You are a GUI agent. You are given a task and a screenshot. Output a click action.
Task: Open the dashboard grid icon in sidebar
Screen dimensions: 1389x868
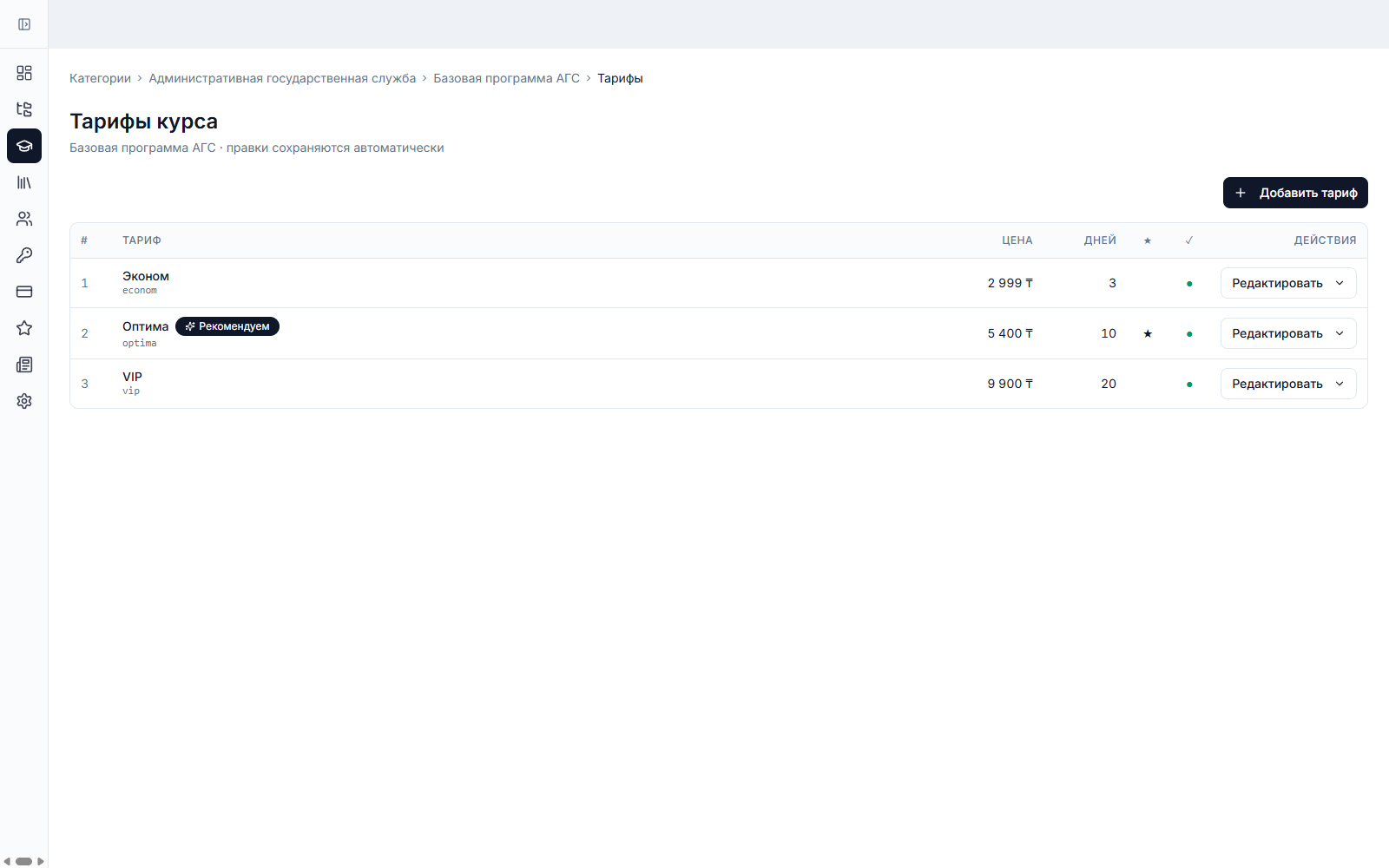click(x=24, y=73)
